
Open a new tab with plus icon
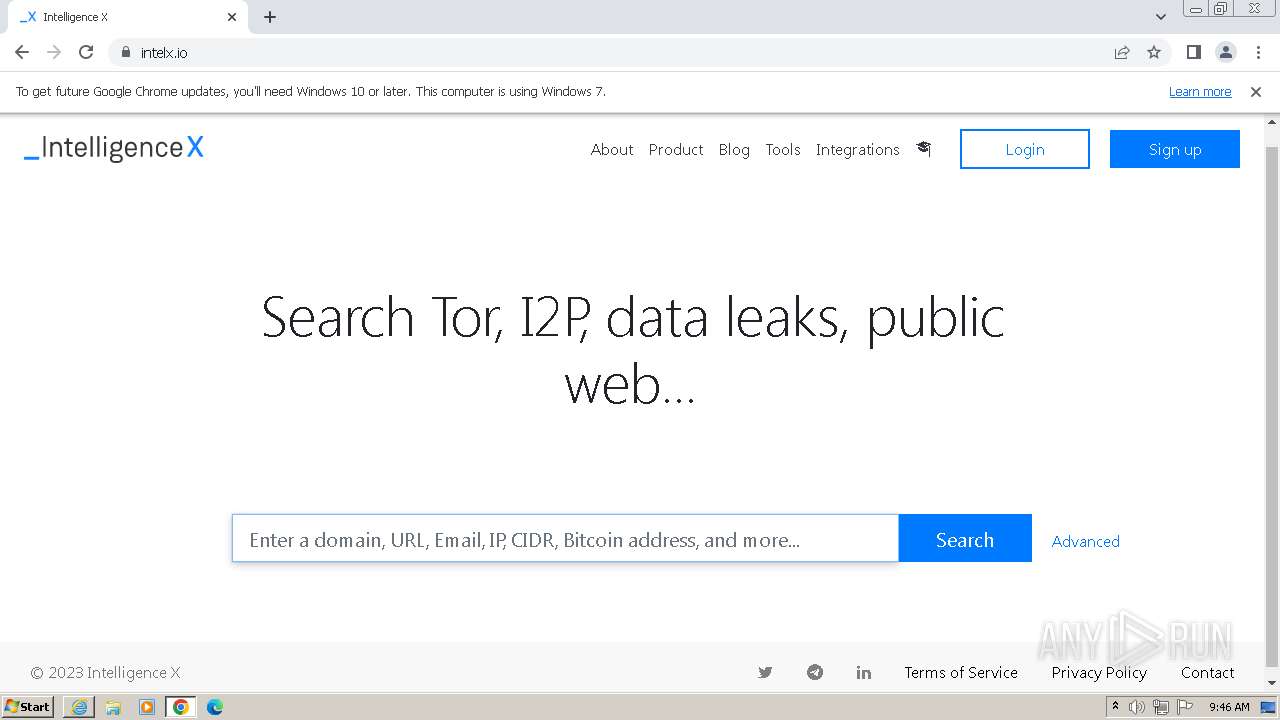(270, 17)
